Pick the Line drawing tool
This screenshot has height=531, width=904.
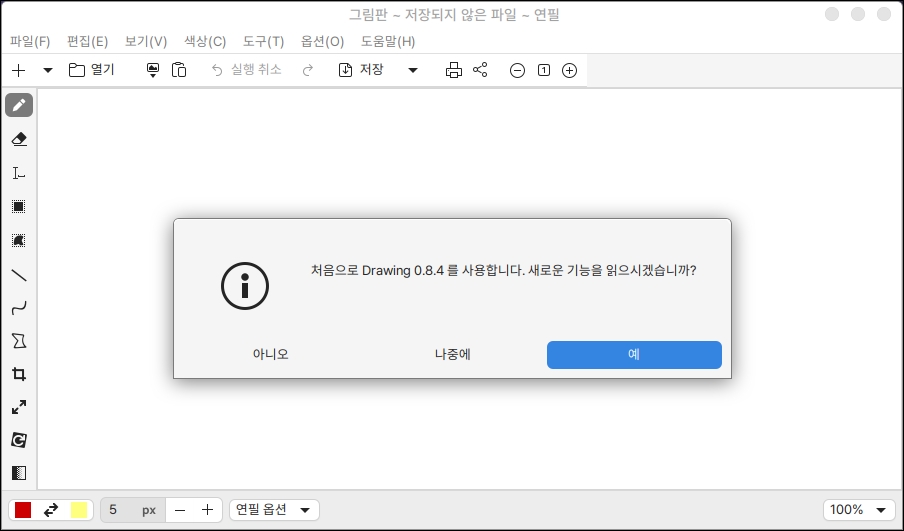pos(19,274)
